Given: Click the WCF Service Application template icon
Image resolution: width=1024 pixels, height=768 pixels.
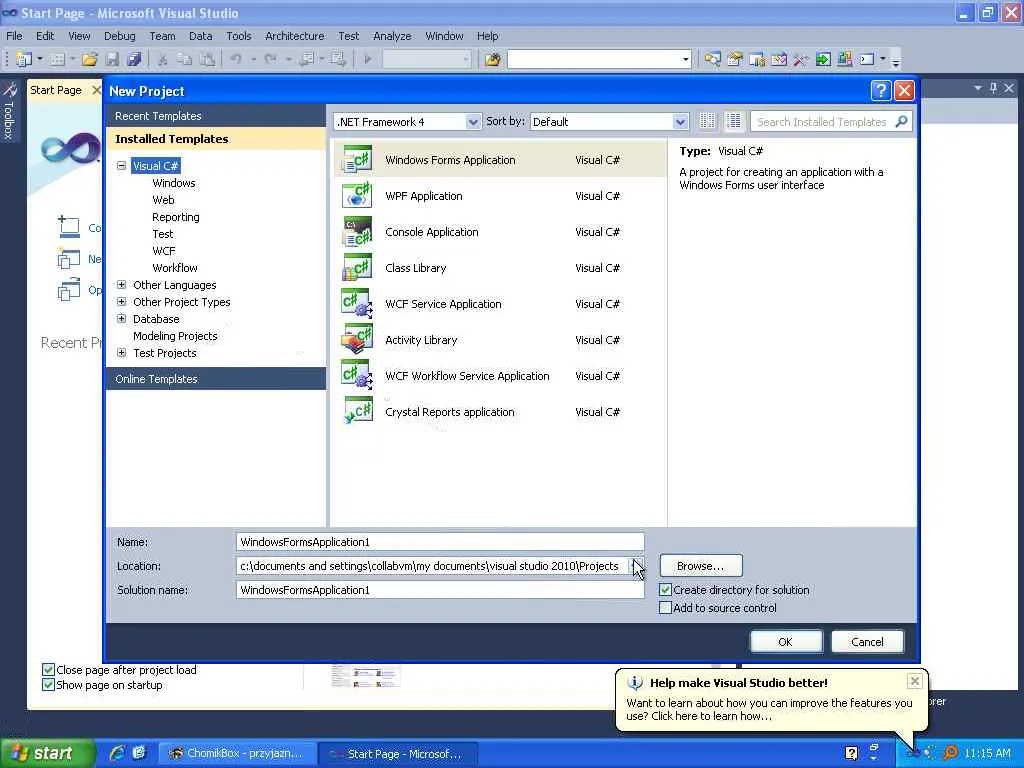Looking at the screenshot, I should [x=357, y=304].
